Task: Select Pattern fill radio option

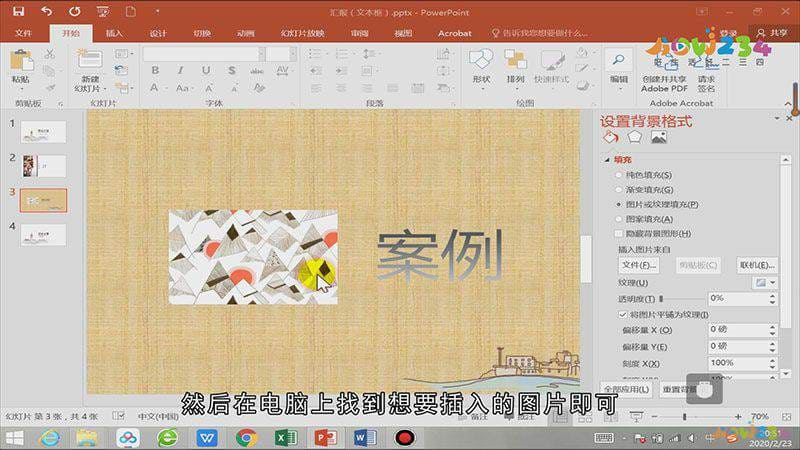Action: point(618,219)
